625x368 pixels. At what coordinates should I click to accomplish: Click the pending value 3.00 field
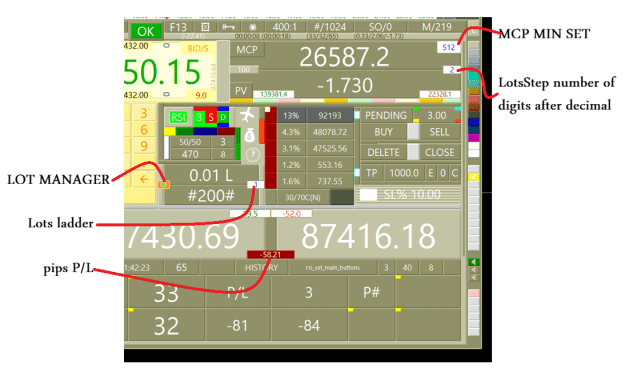(x=437, y=116)
